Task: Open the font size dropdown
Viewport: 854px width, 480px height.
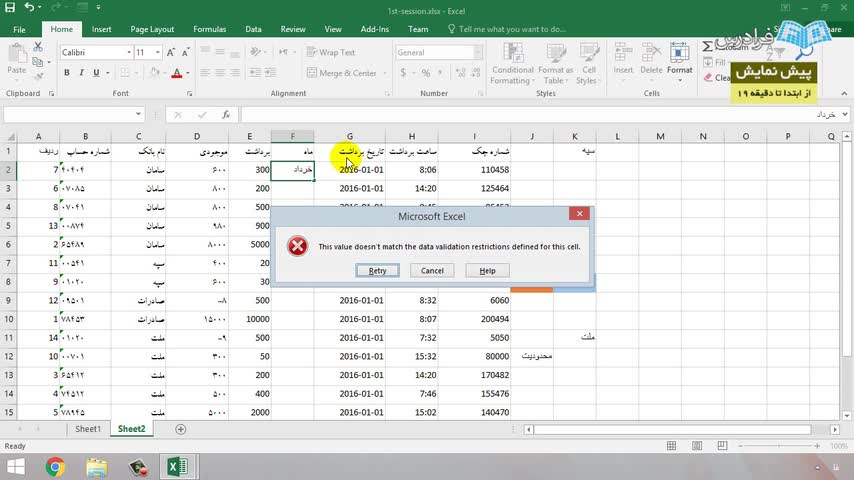Action: pyautogui.click(x=157, y=52)
